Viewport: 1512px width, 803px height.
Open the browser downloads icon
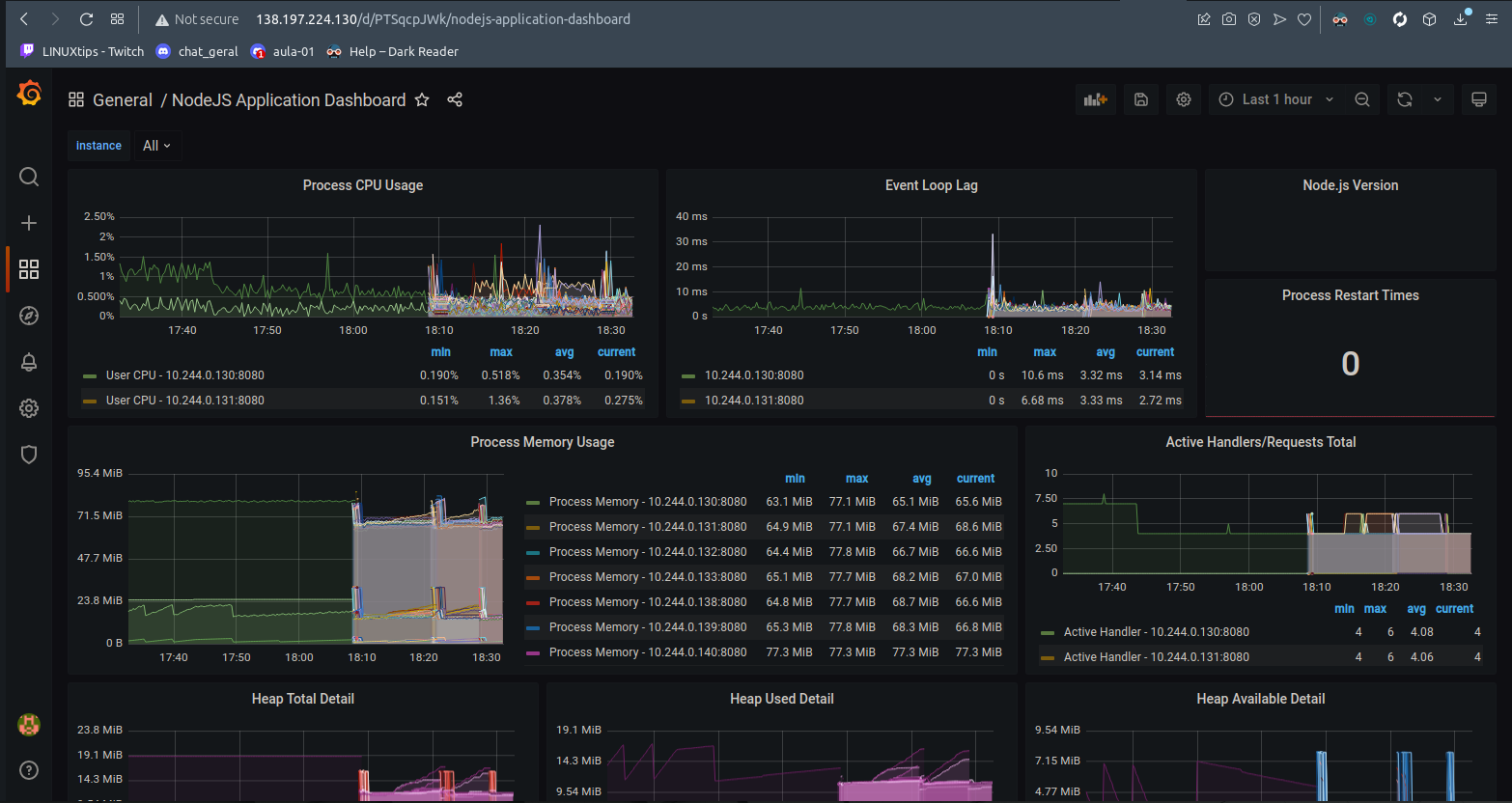(x=1461, y=18)
